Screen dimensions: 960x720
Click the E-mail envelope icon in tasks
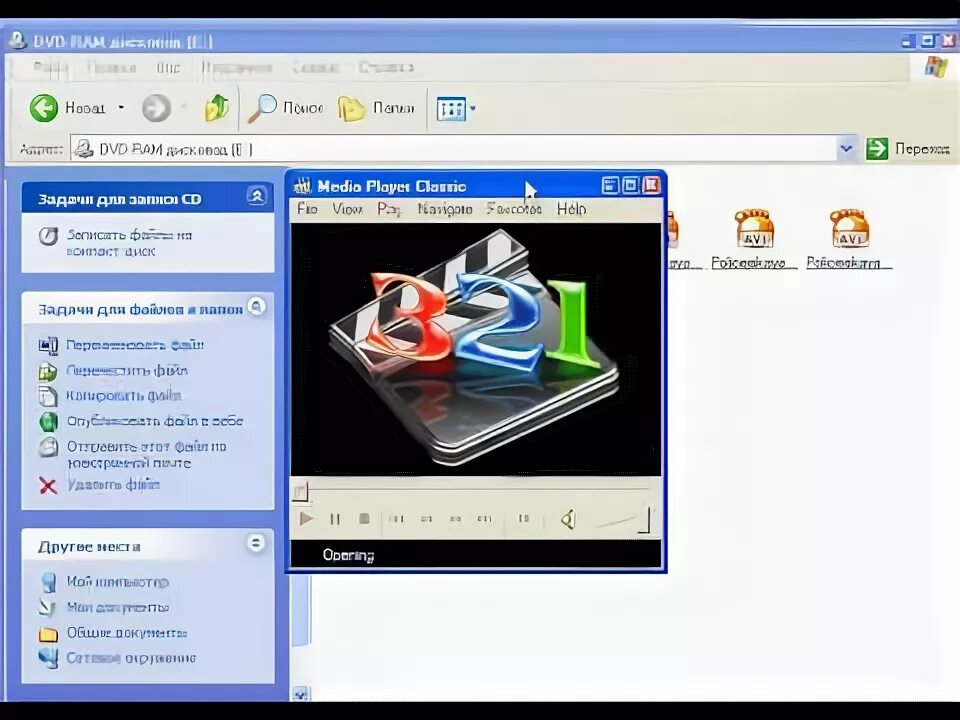(48, 447)
